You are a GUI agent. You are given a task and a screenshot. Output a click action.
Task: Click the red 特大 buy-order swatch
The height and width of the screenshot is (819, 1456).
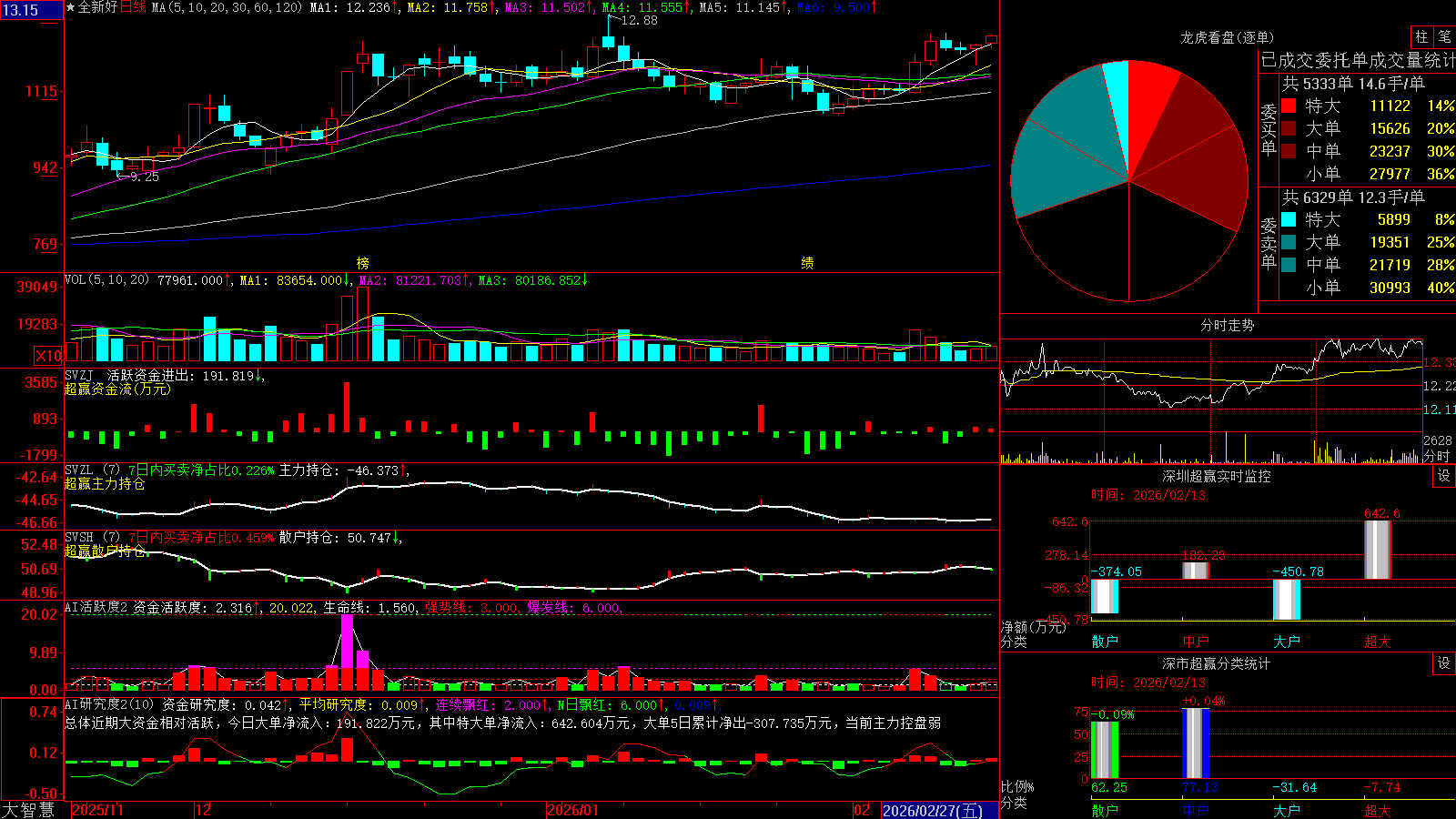click(1289, 106)
